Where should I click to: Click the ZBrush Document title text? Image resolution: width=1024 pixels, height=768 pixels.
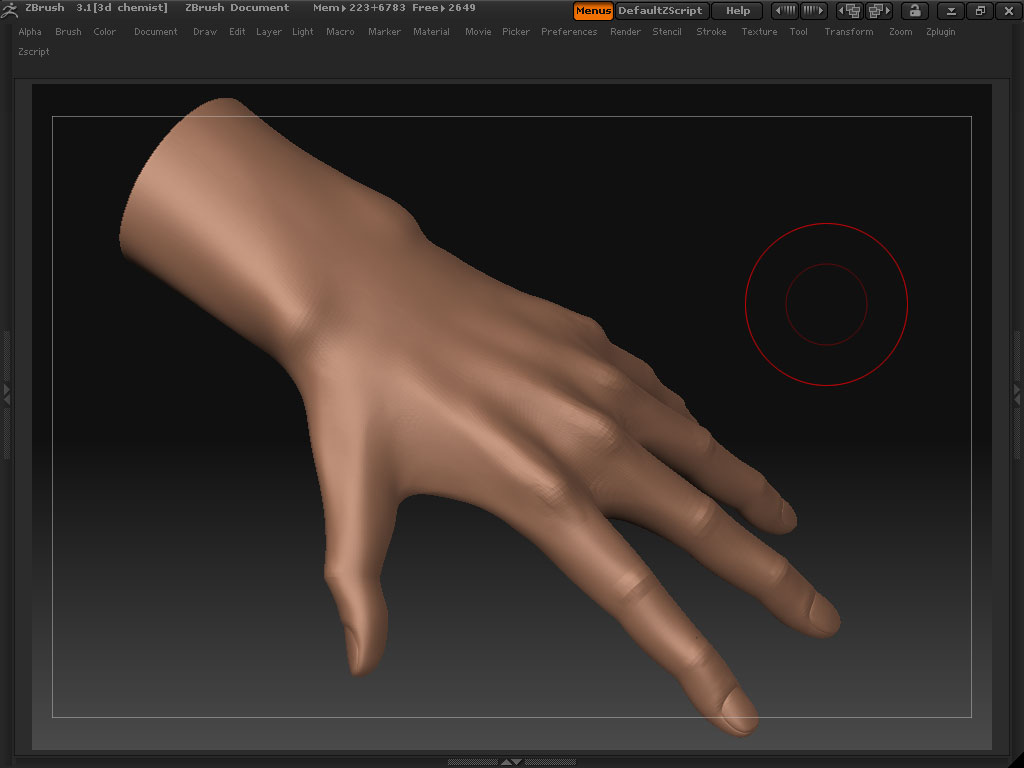(237, 8)
